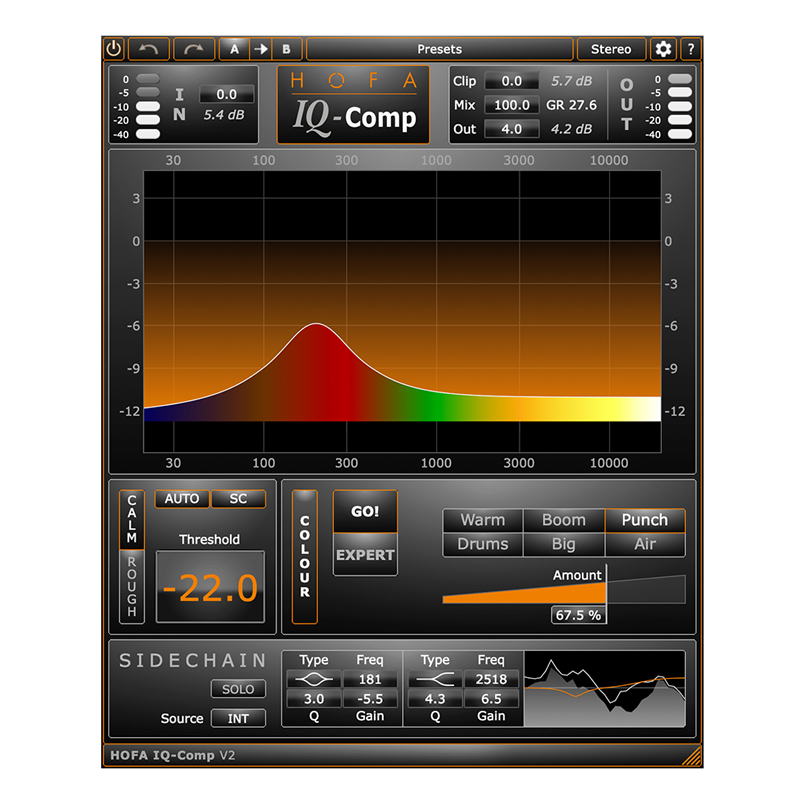Select the Air colour preset
This screenshot has height=800, width=800.
(645, 545)
